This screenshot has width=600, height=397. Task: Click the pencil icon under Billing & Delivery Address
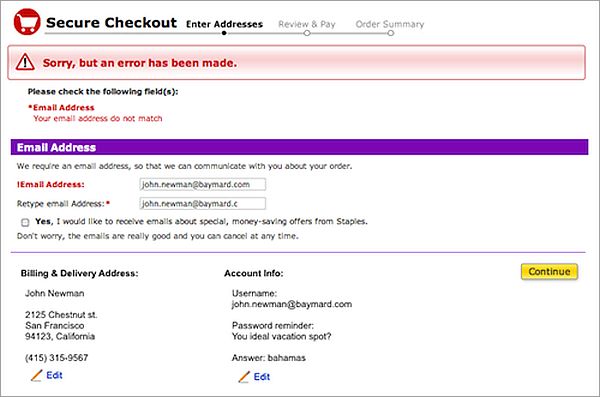click(36, 376)
